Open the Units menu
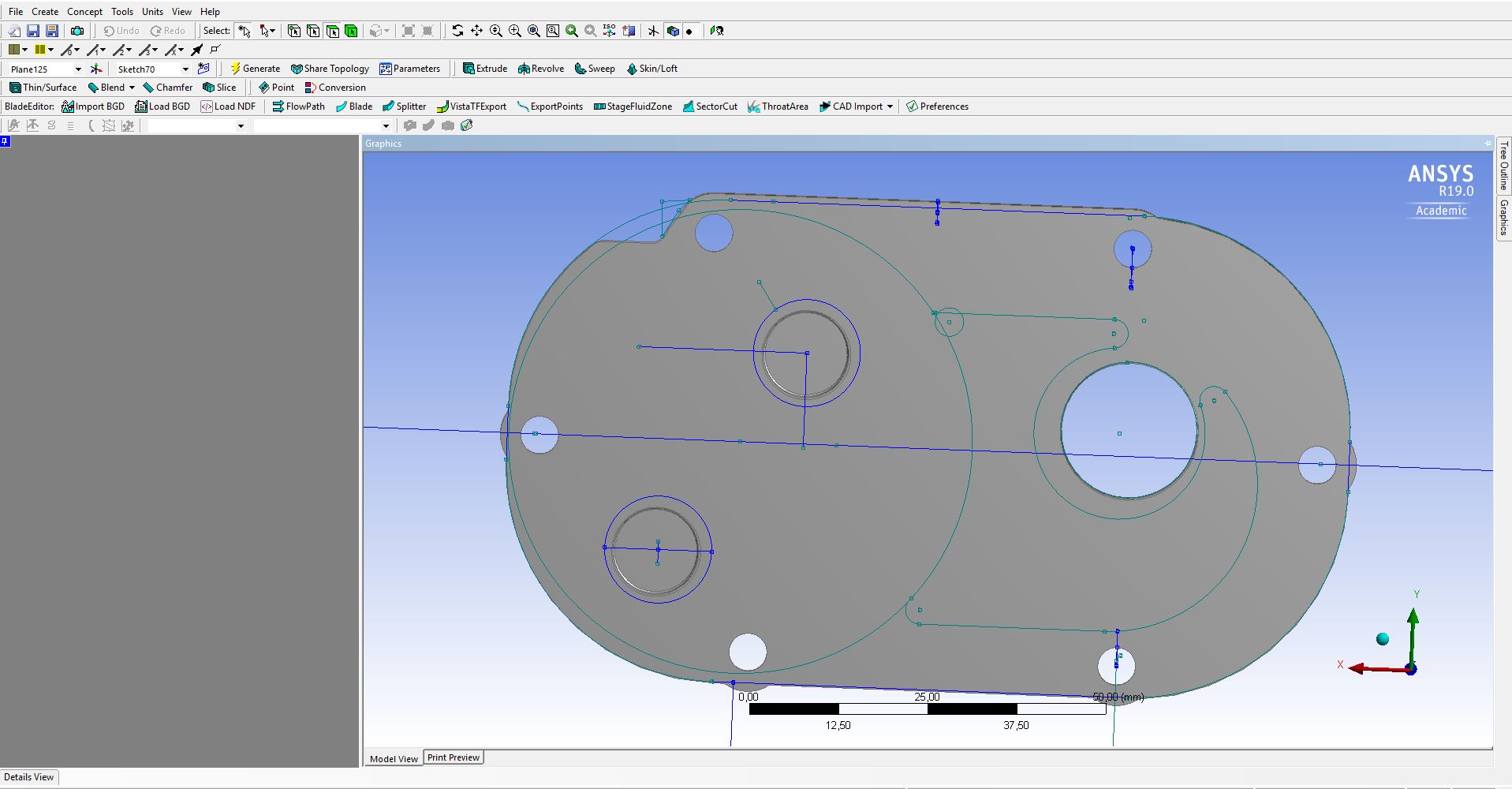 click(151, 11)
